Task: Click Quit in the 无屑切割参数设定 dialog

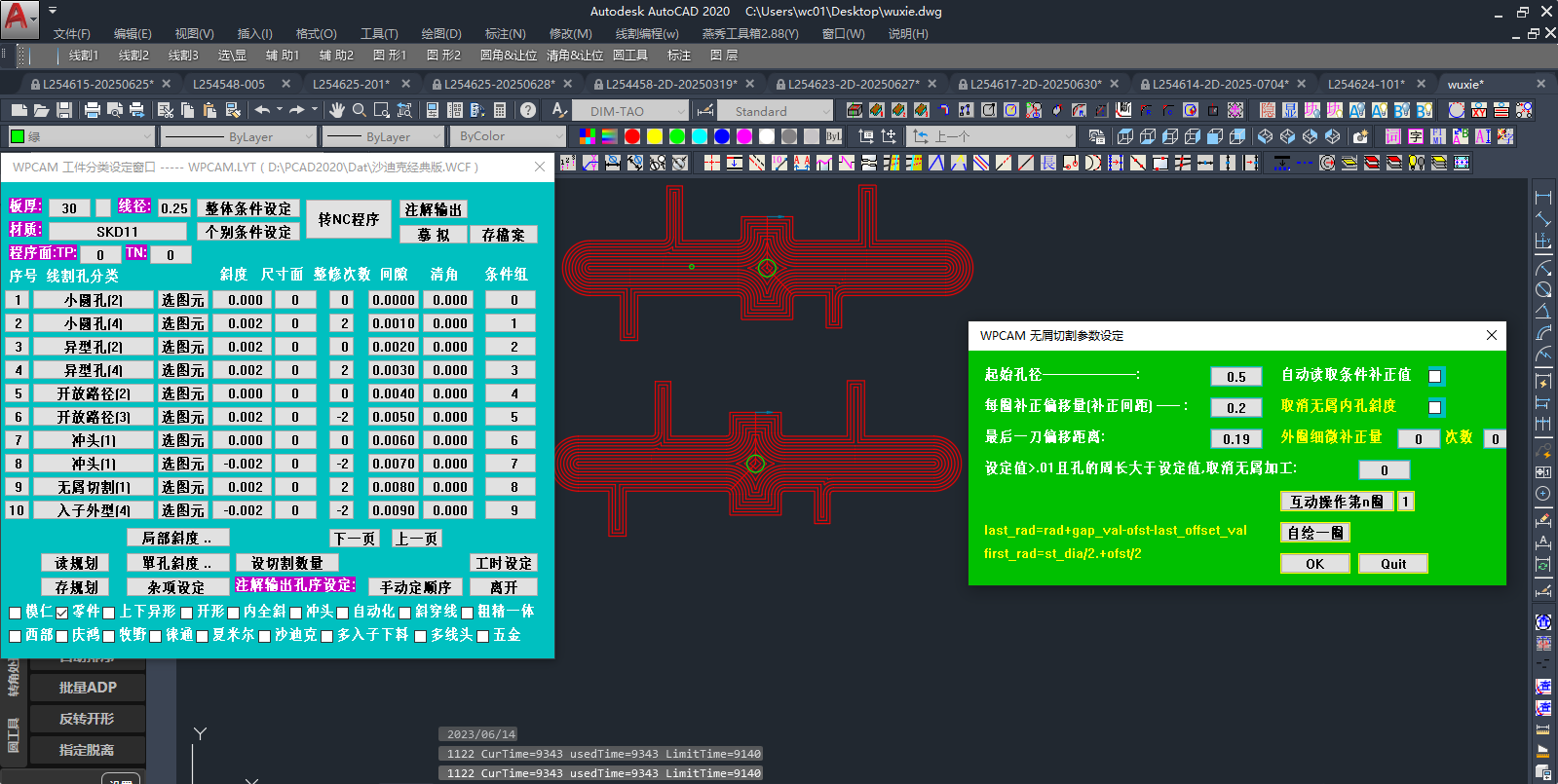Action: coord(1393,564)
